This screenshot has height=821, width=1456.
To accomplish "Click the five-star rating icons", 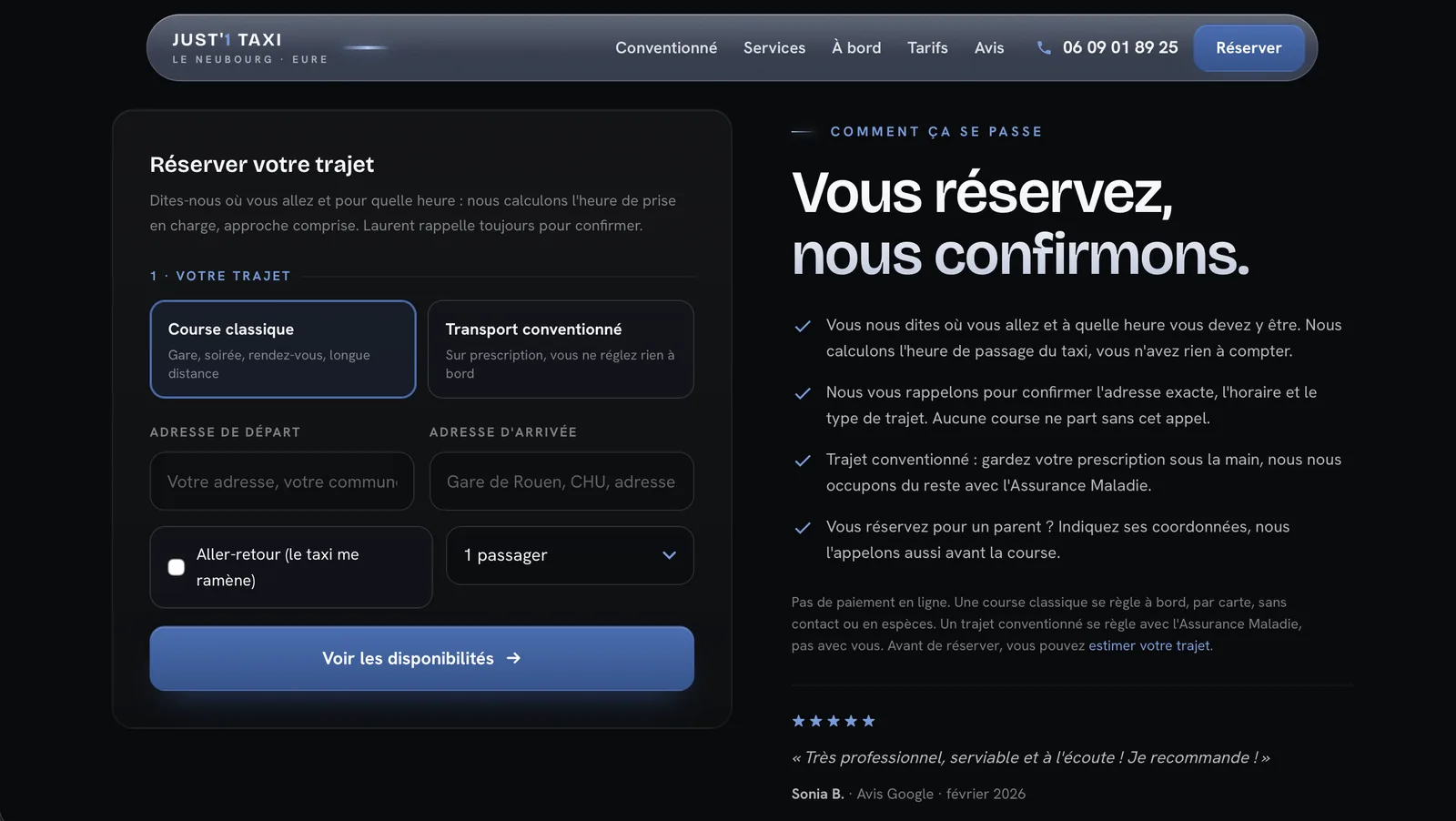I will pos(834,721).
